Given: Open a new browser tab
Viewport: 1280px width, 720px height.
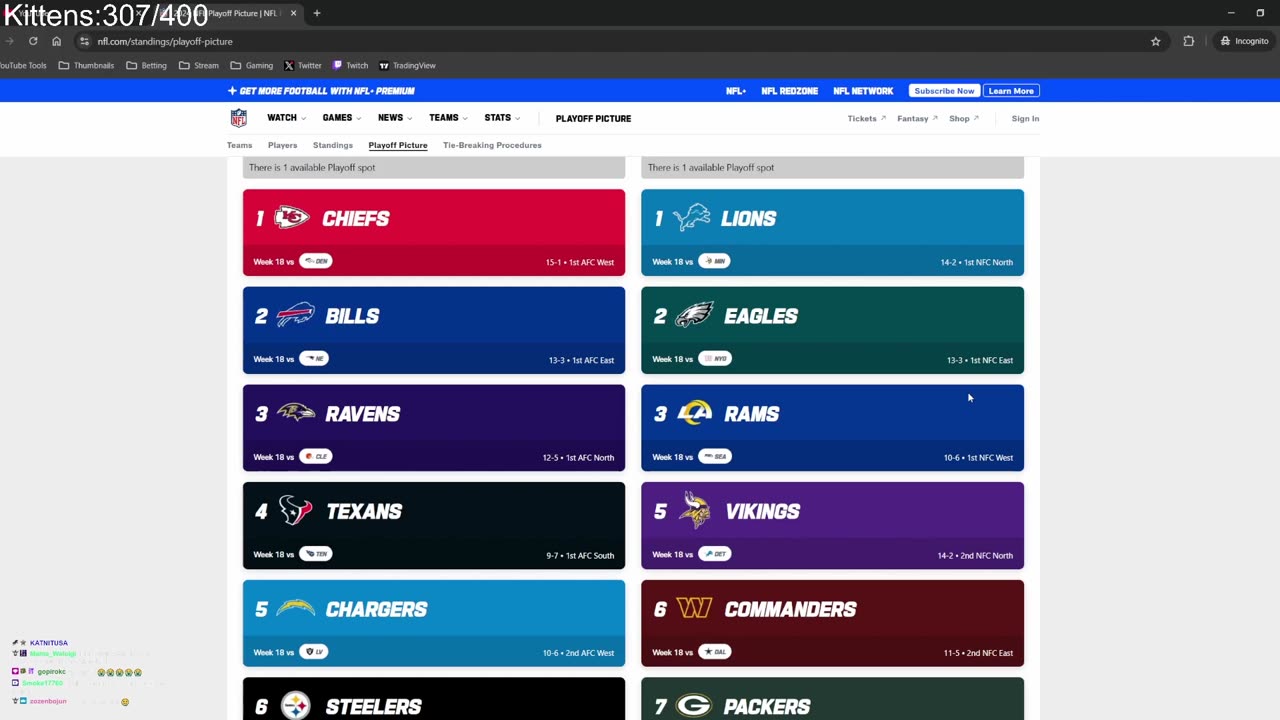Looking at the screenshot, I should click(x=316, y=13).
